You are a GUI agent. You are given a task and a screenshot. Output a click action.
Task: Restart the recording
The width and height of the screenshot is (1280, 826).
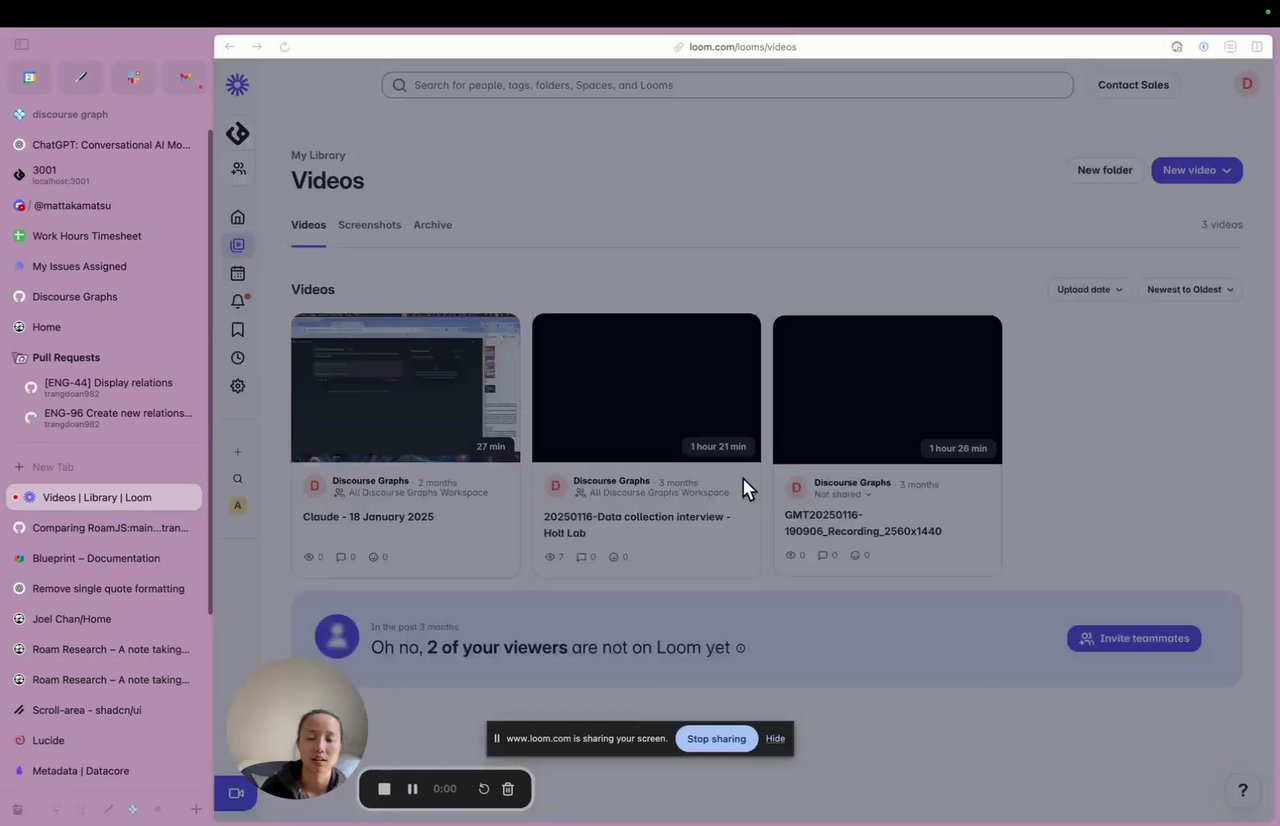coord(484,789)
